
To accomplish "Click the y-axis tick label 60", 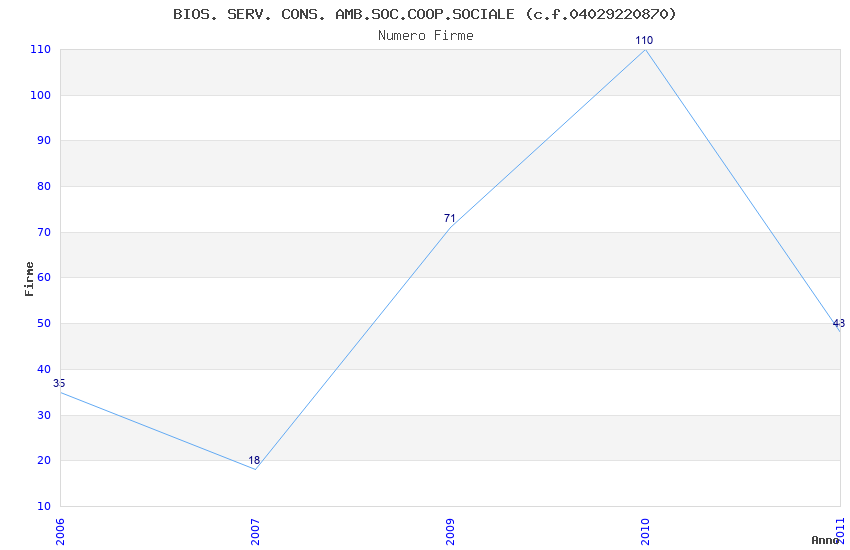I will (x=44, y=277).
